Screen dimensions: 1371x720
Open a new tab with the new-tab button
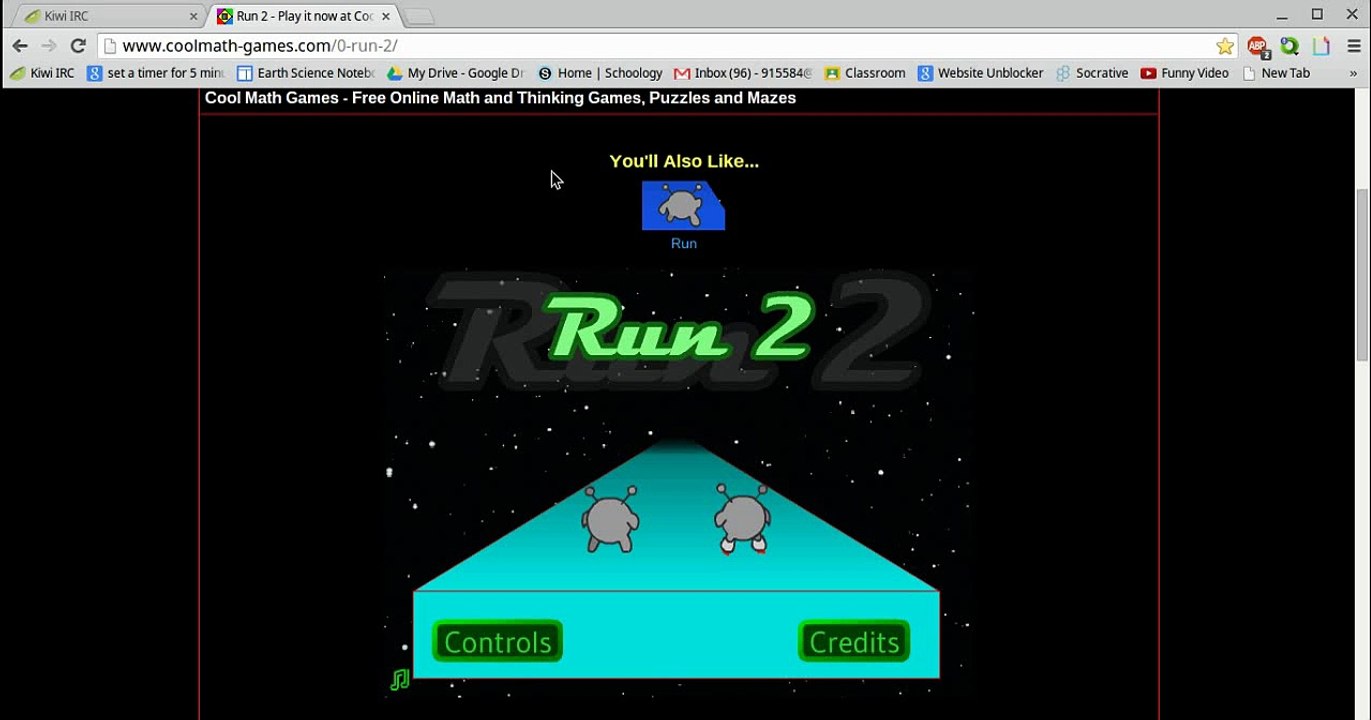click(x=419, y=16)
